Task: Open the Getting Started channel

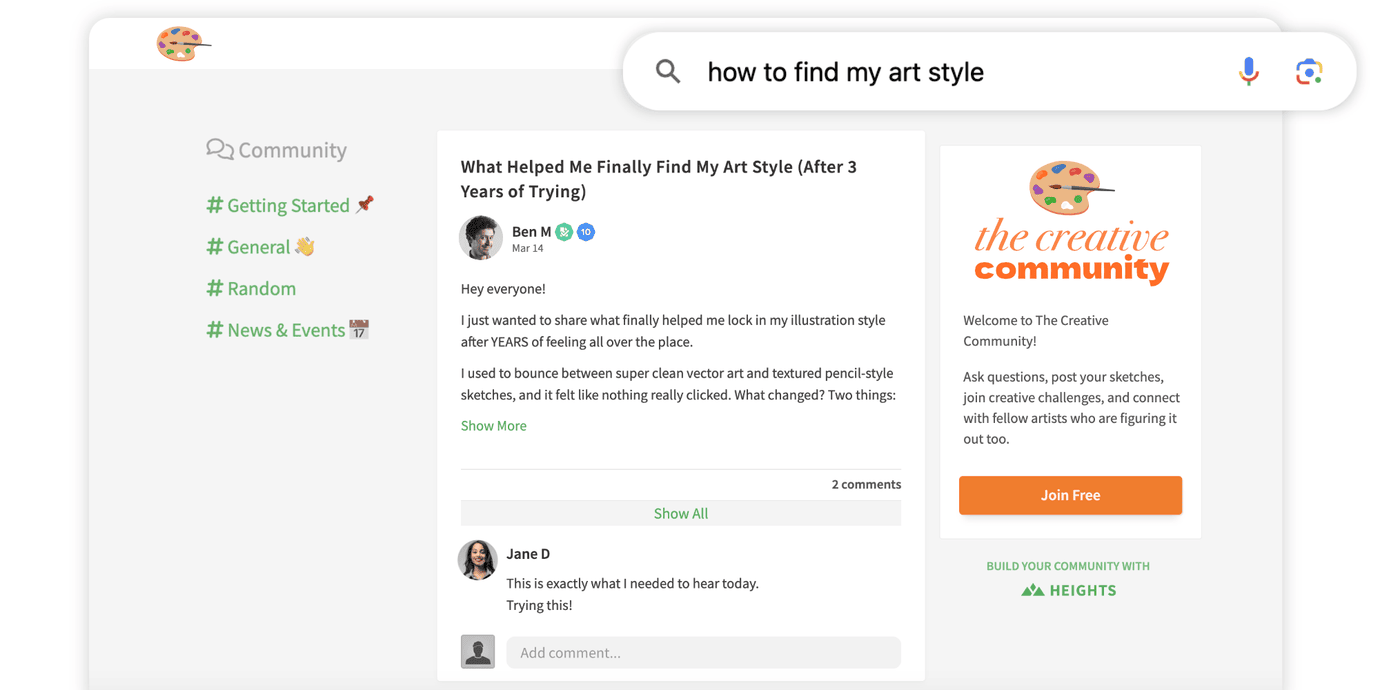Action: [288, 206]
